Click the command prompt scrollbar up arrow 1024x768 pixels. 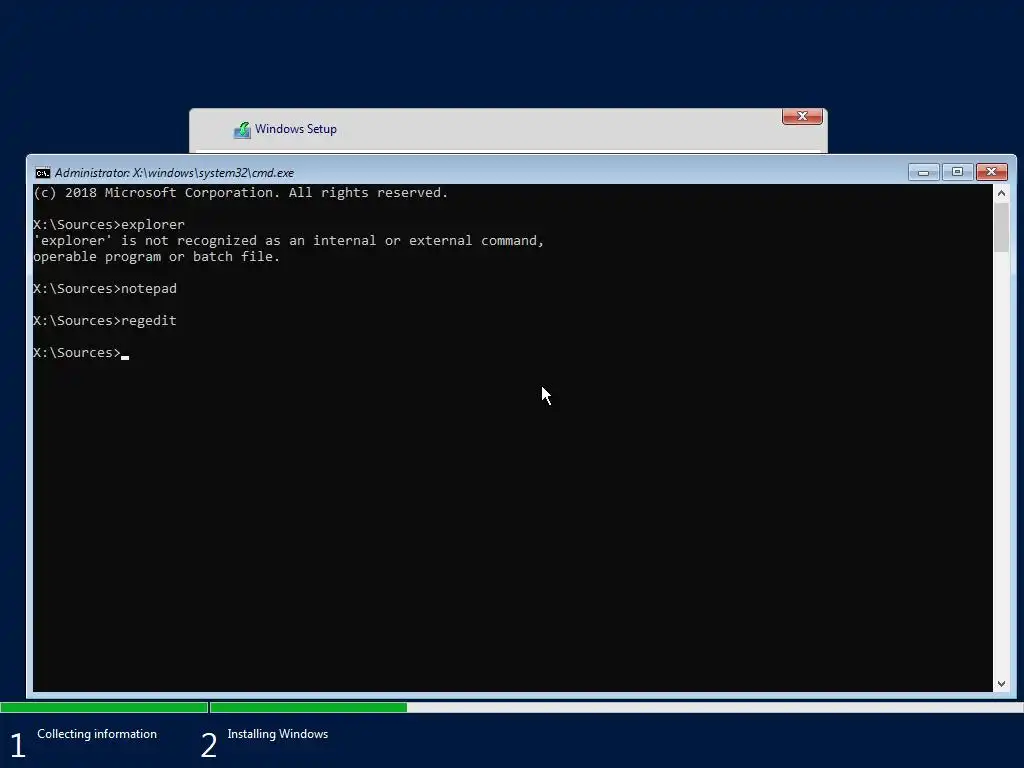(1001, 193)
